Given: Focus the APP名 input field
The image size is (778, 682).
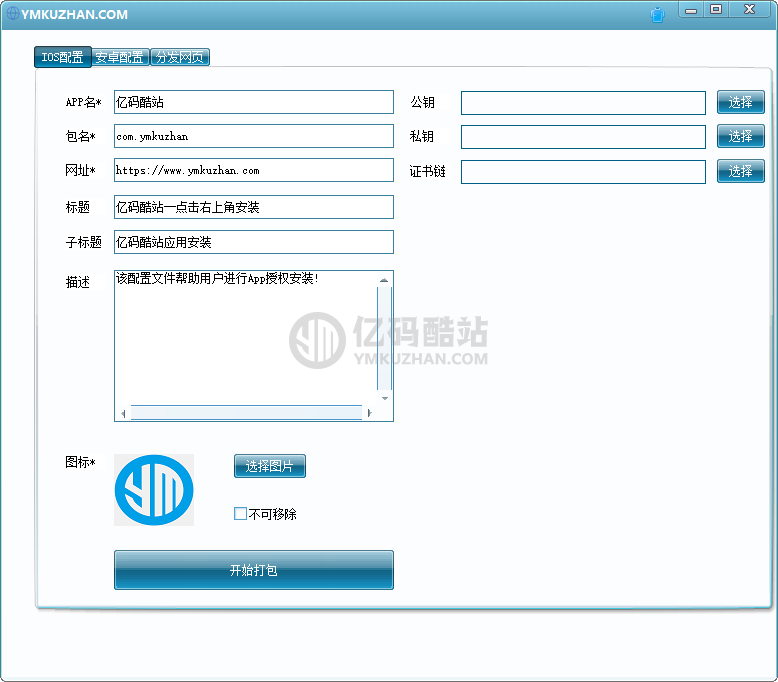Looking at the screenshot, I should click(254, 102).
